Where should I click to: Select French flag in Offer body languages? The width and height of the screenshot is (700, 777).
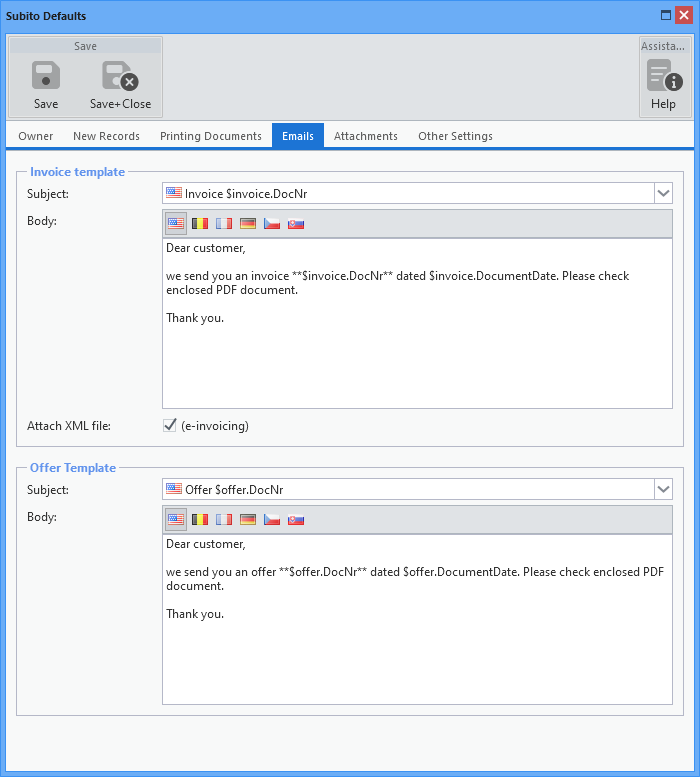(224, 519)
